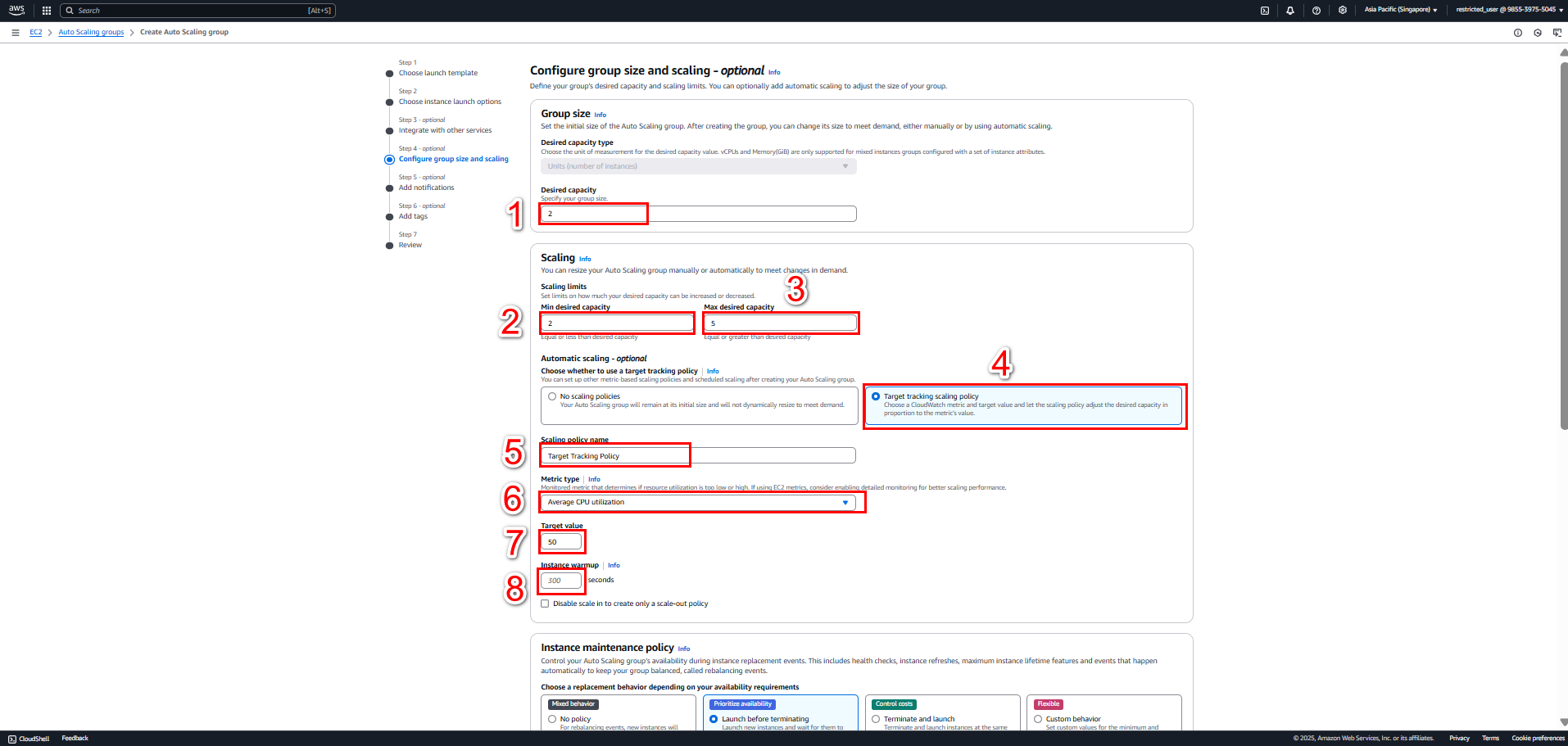Open the tutorials screen icon at far right
This screenshot has height=746, width=1568.
pyautogui.click(x=1557, y=33)
